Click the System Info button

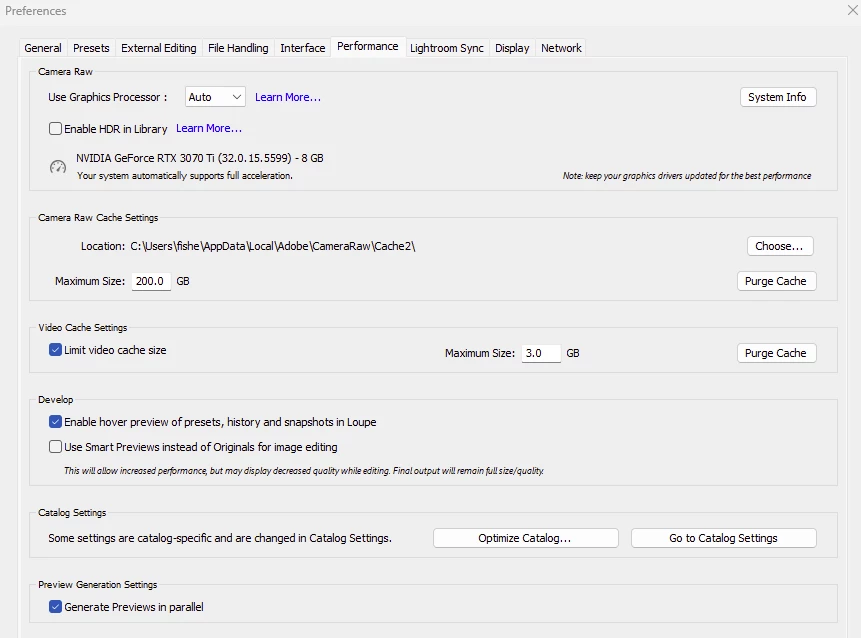tap(778, 97)
